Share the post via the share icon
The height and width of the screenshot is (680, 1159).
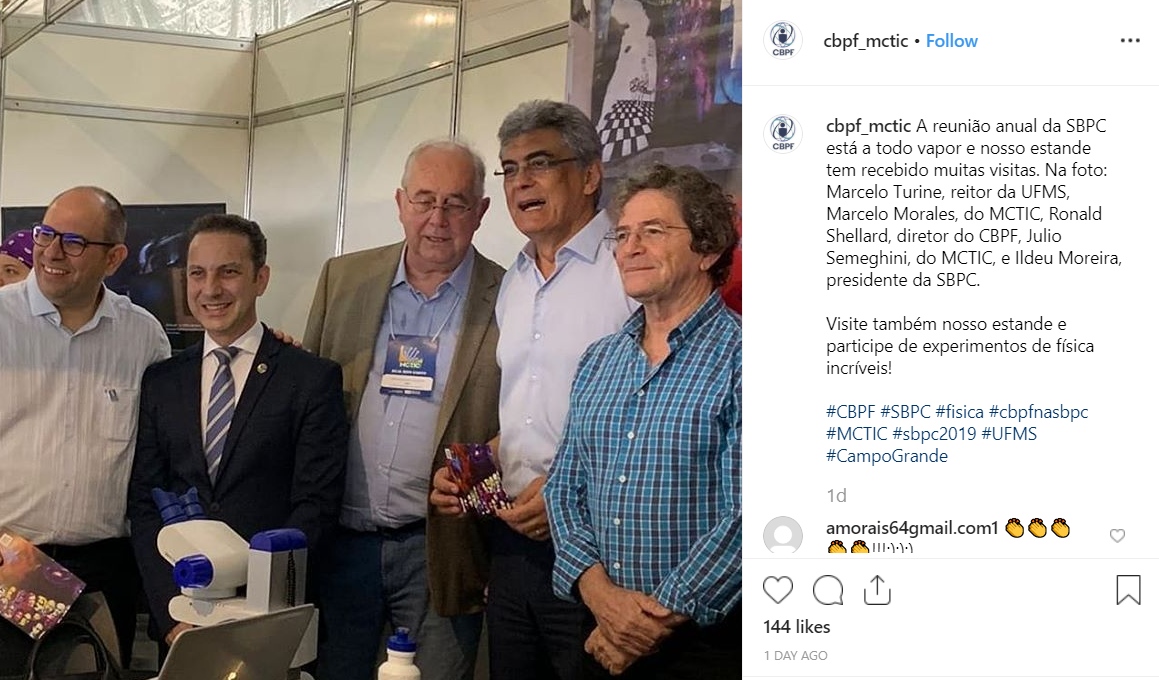pos(877,590)
